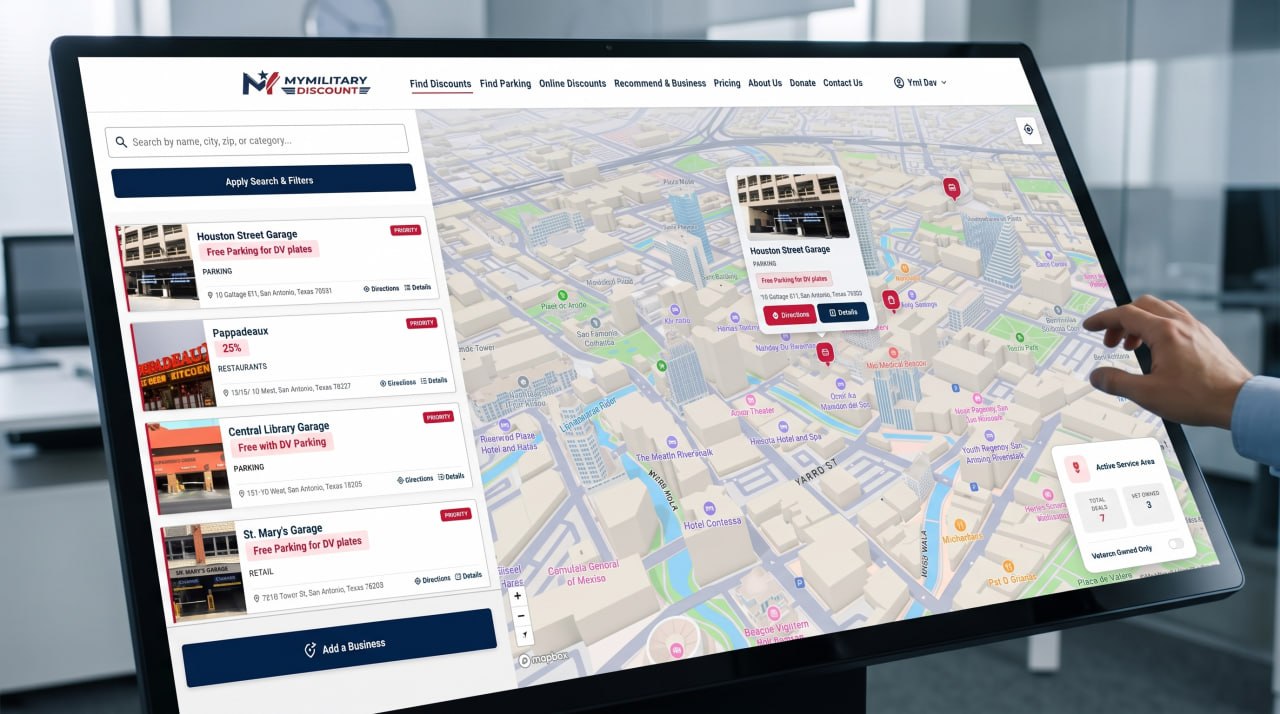Open the About Us page
This screenshot has width=1280, height=714.
pos(765,84)
